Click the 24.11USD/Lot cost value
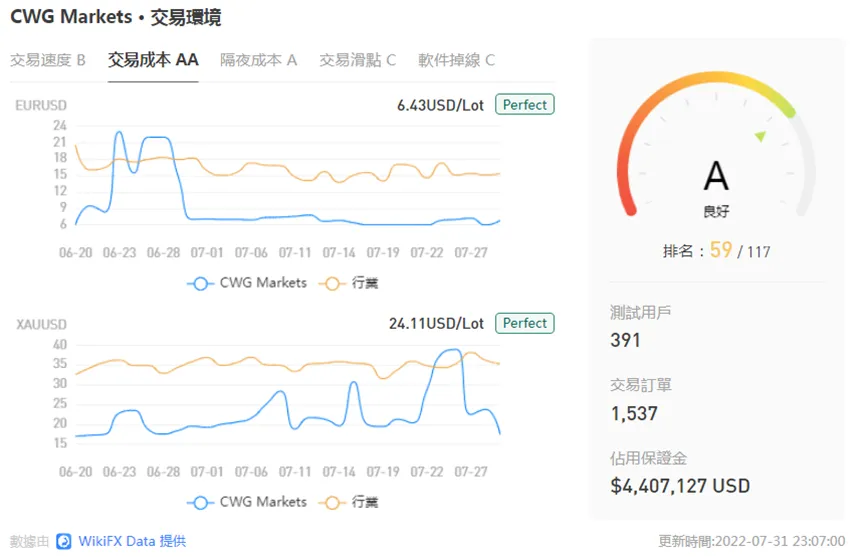 [436, 323]
